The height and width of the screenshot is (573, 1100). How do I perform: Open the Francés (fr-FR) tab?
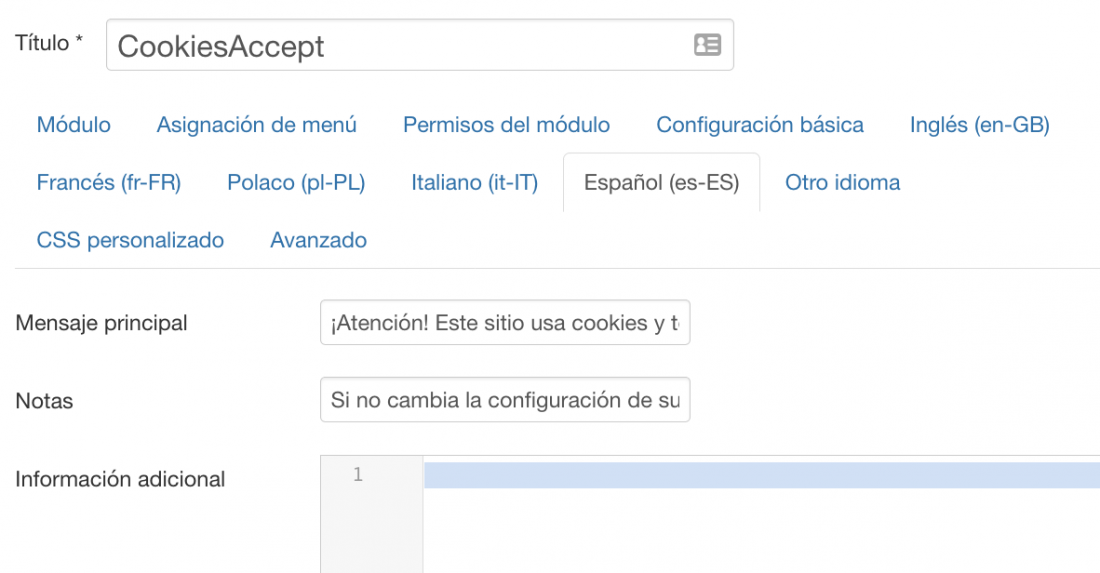(109, 182)
